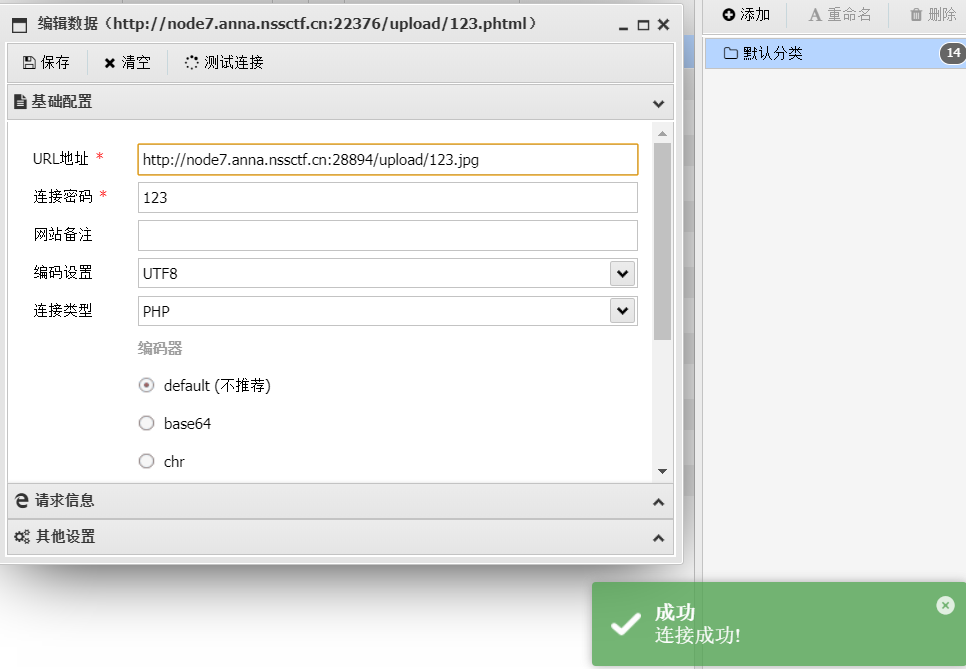Test the connection with 测试连接

[224, 62]
